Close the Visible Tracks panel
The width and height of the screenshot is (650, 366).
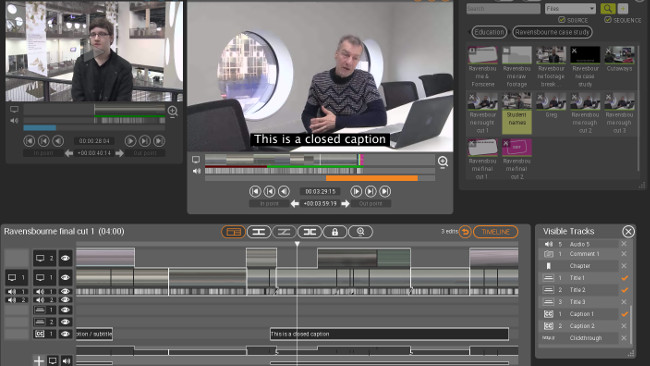[x=628, y=231]
